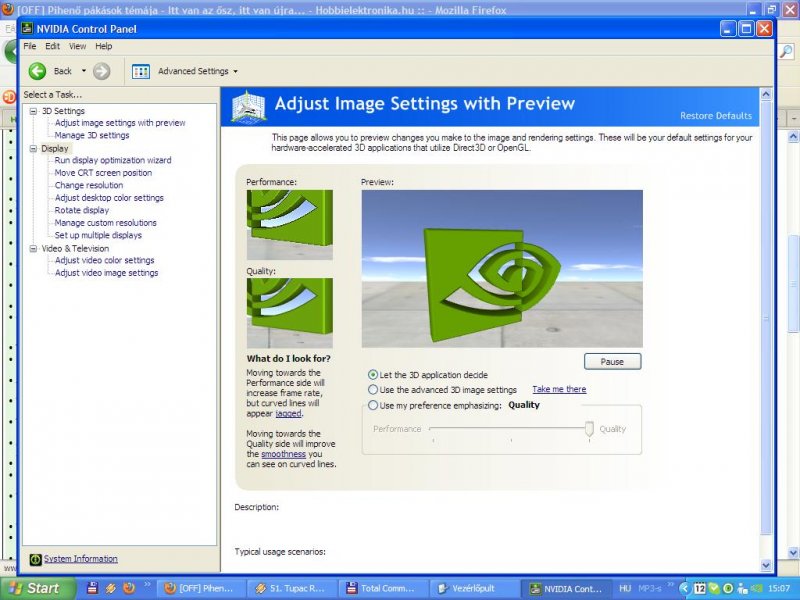Expand hidden tray icons arrow
Screen dimensions: 800x600
click(x=684, y=589)
